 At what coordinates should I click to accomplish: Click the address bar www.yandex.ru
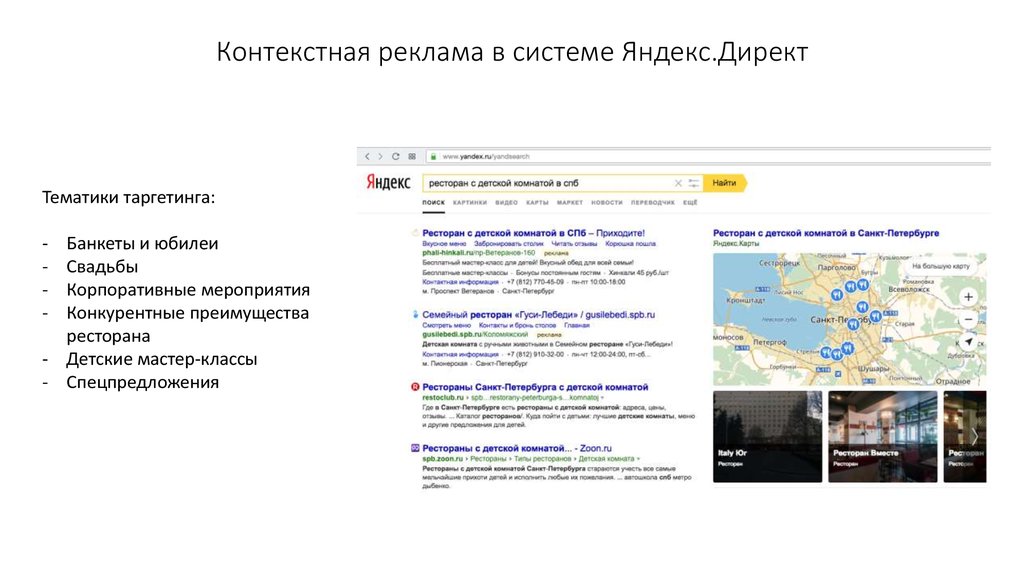(486, 157)
